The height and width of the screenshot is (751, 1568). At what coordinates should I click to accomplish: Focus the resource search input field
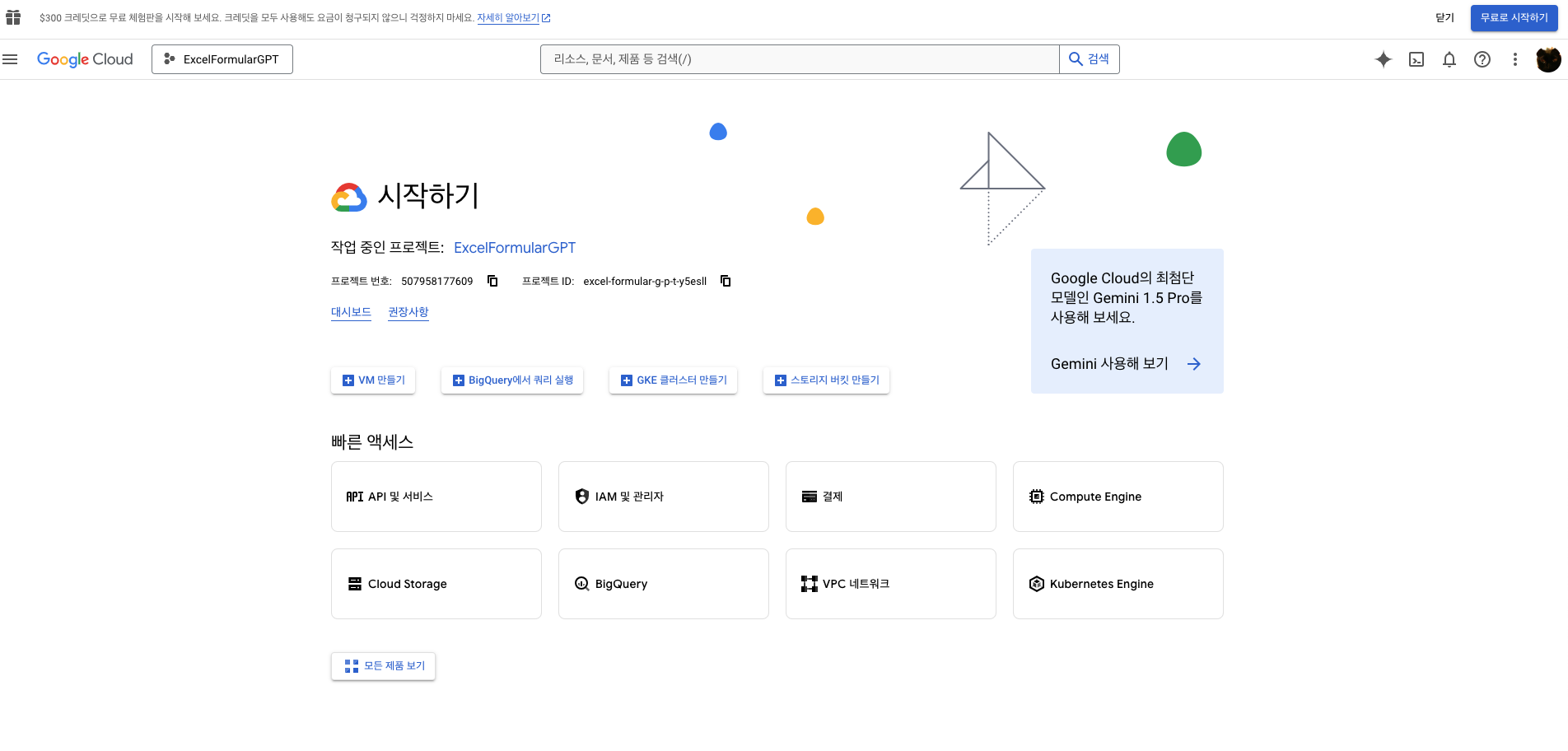pos(800,59)
